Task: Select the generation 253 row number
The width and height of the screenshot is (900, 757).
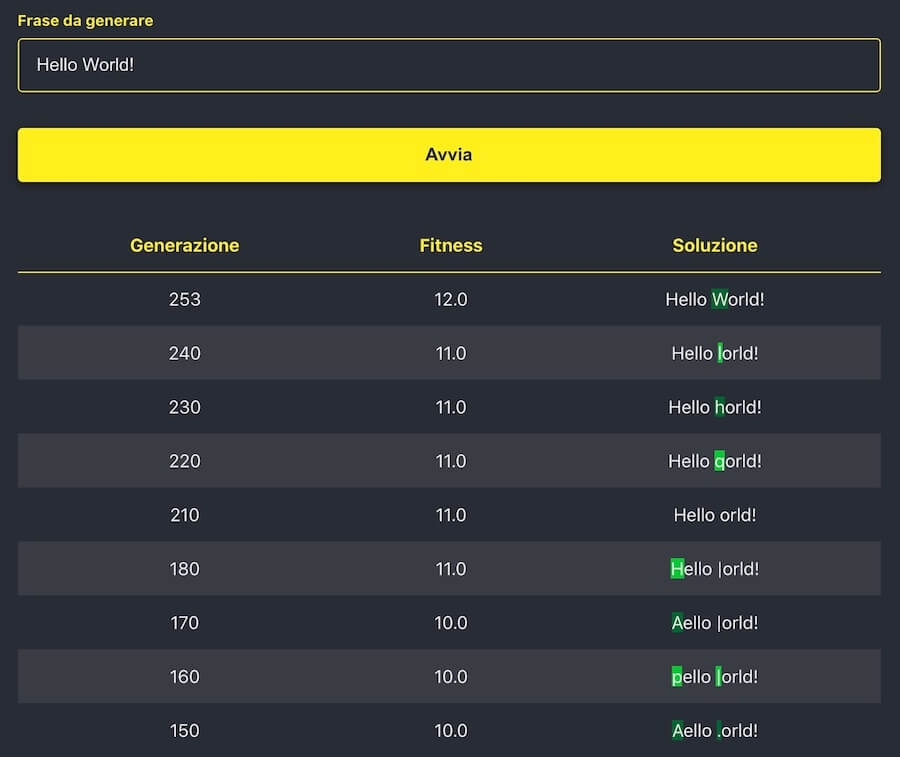Action: 185,299
